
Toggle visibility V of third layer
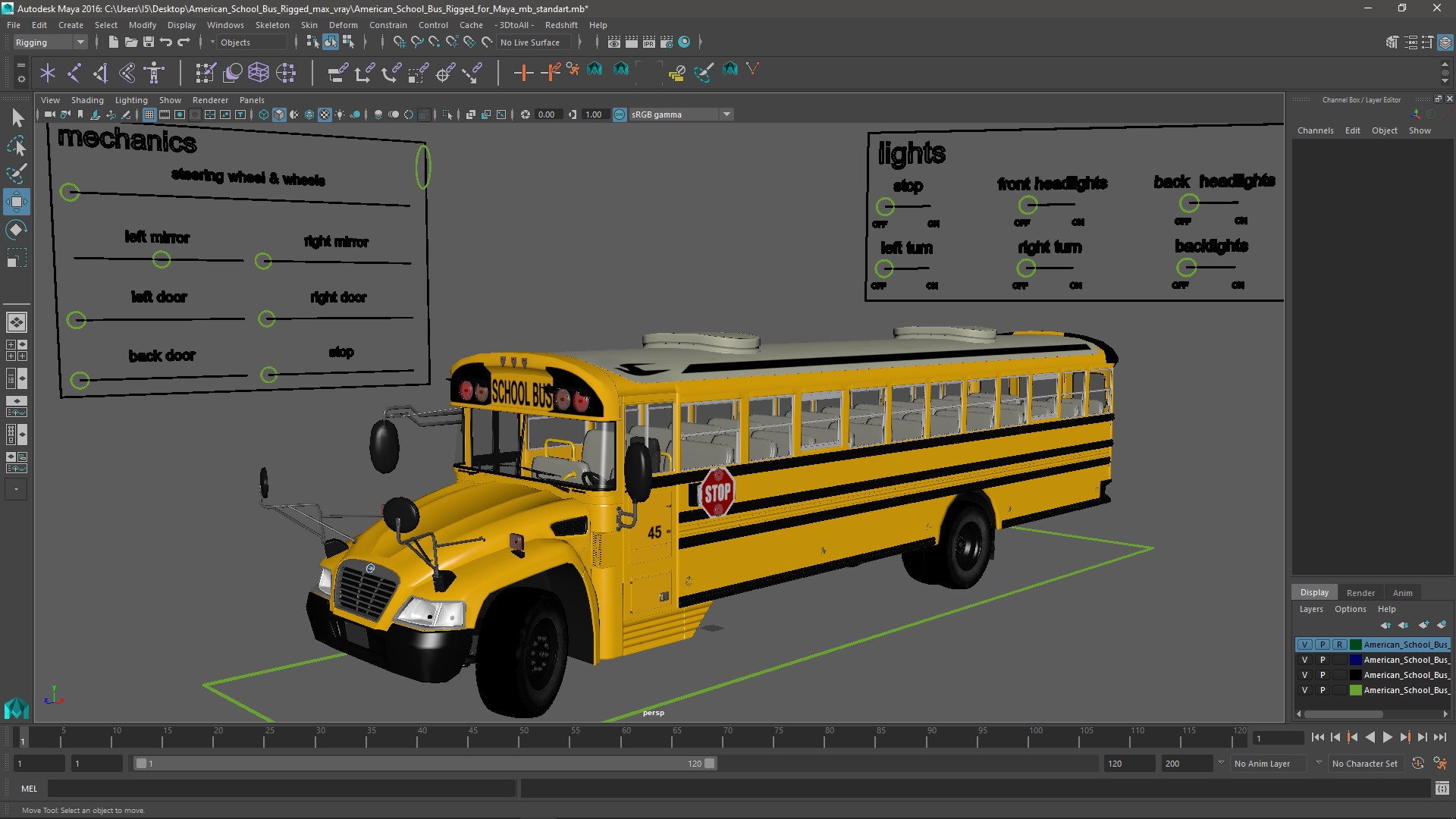1304,675
